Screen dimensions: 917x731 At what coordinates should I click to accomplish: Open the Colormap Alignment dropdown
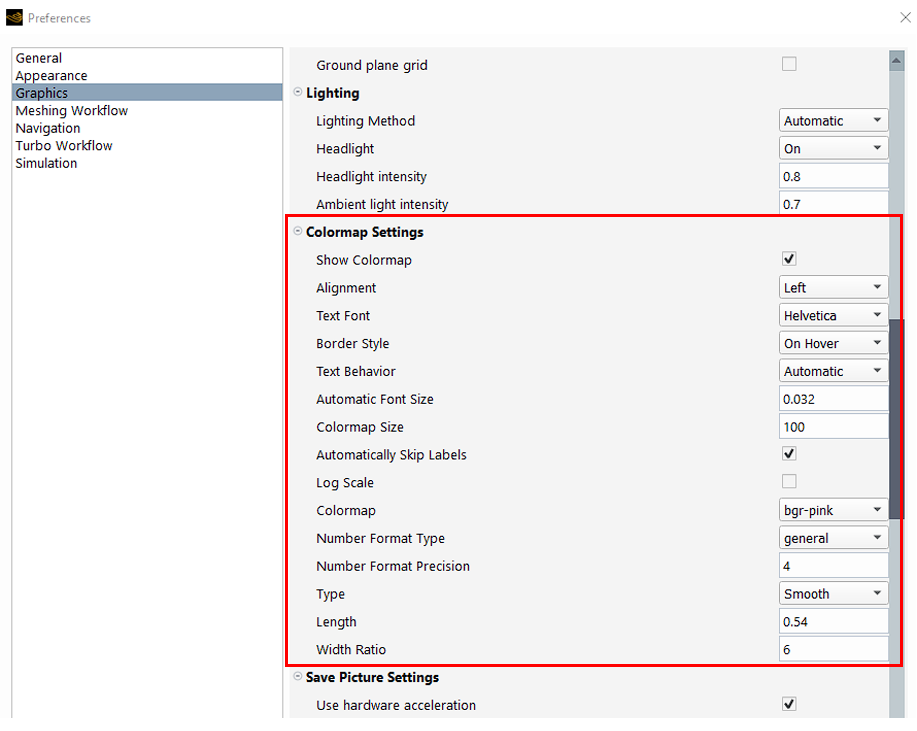coord(833,288)
